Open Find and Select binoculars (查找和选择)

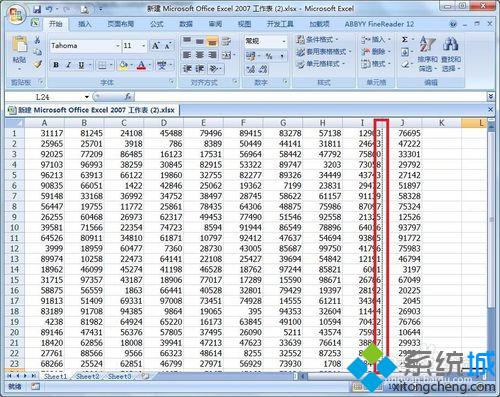[x=451, y=53]
